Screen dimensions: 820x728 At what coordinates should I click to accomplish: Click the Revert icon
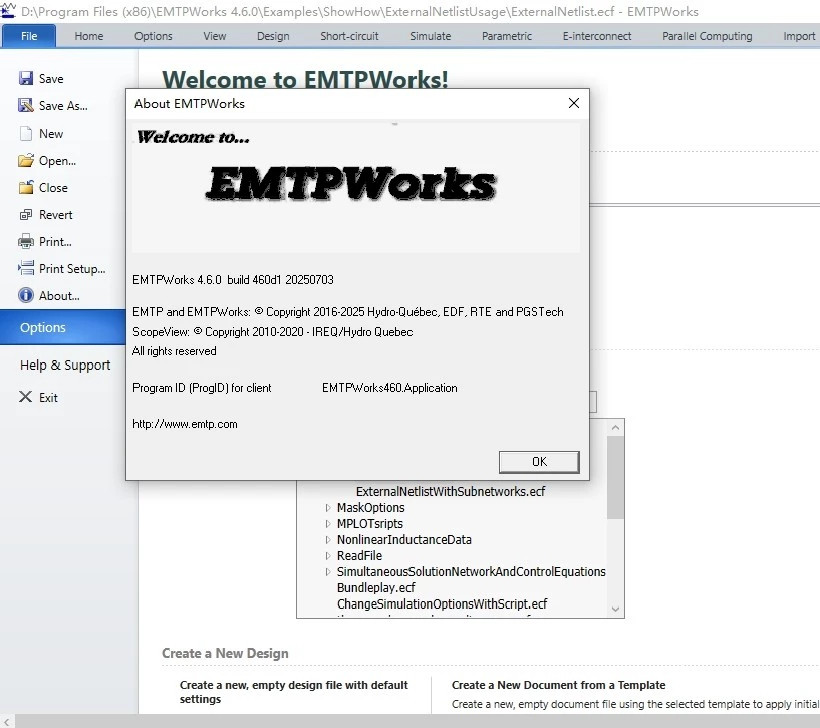point(26,214)
